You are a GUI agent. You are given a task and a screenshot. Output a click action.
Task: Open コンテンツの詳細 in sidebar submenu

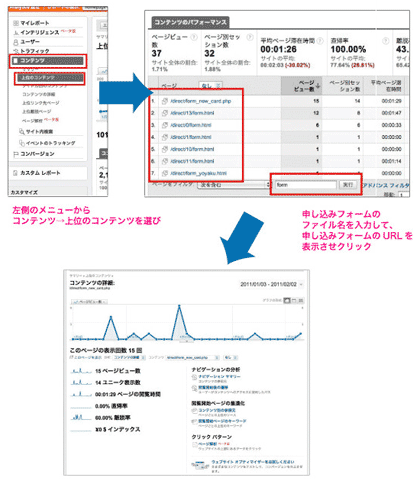pos(38,94)
